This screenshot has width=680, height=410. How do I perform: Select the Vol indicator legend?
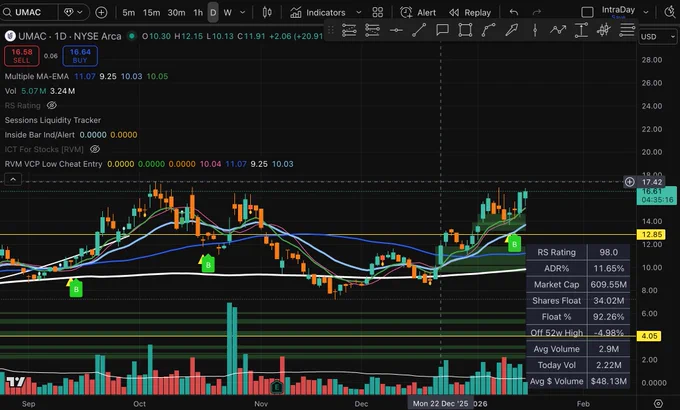point(10,91)
